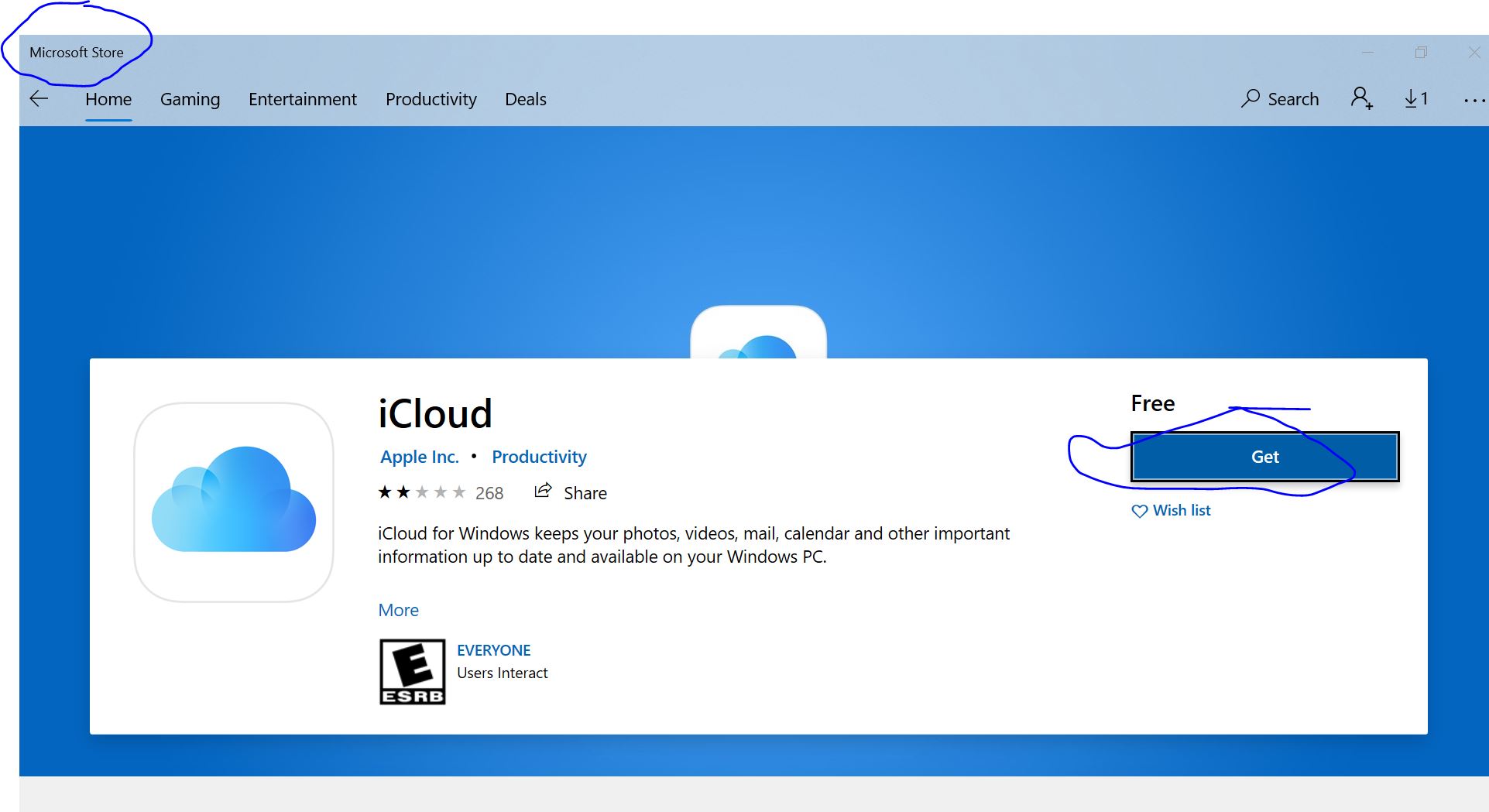Open the account sign-in icon

(1362, 98)
